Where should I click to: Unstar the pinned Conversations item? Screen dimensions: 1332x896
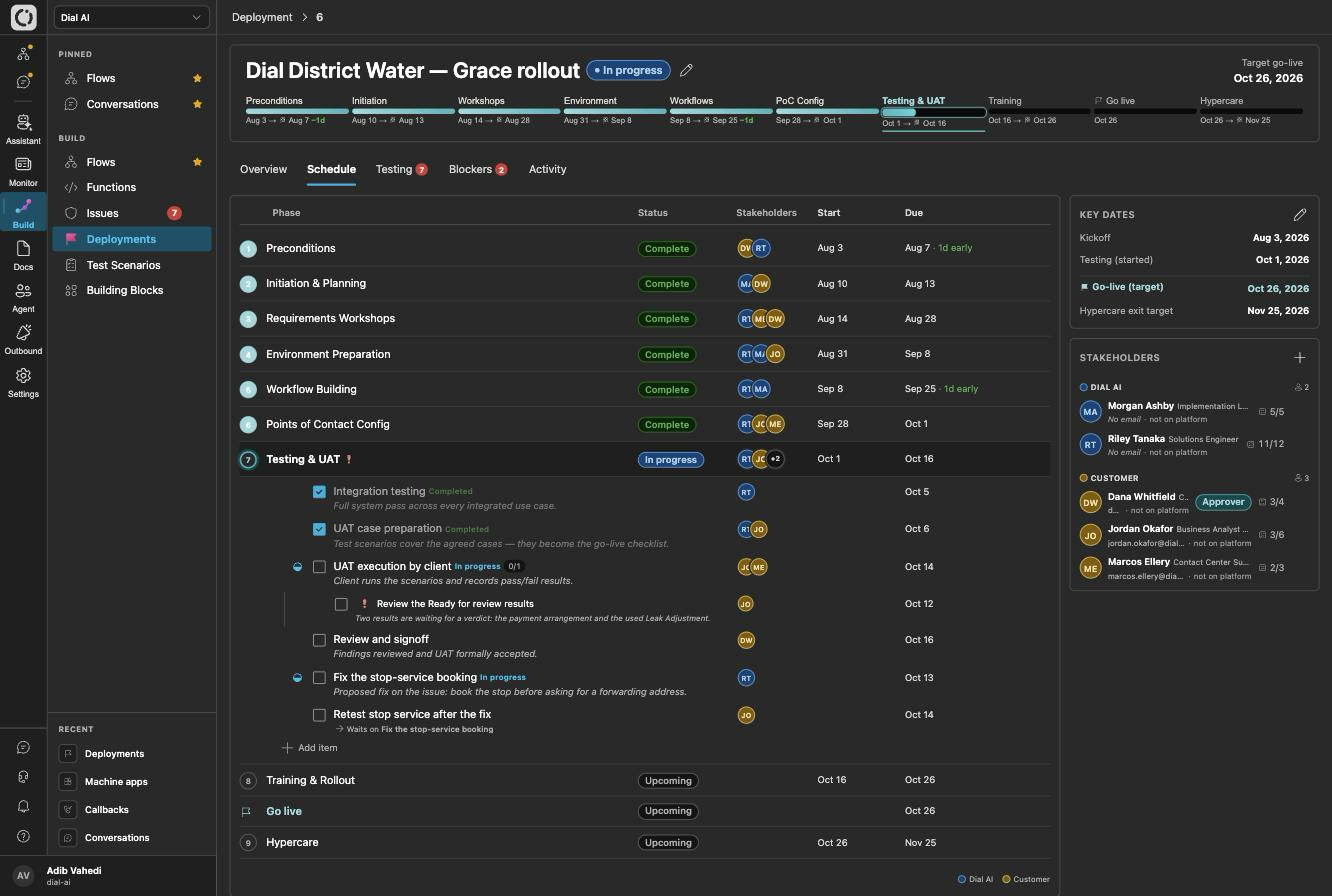197,104
